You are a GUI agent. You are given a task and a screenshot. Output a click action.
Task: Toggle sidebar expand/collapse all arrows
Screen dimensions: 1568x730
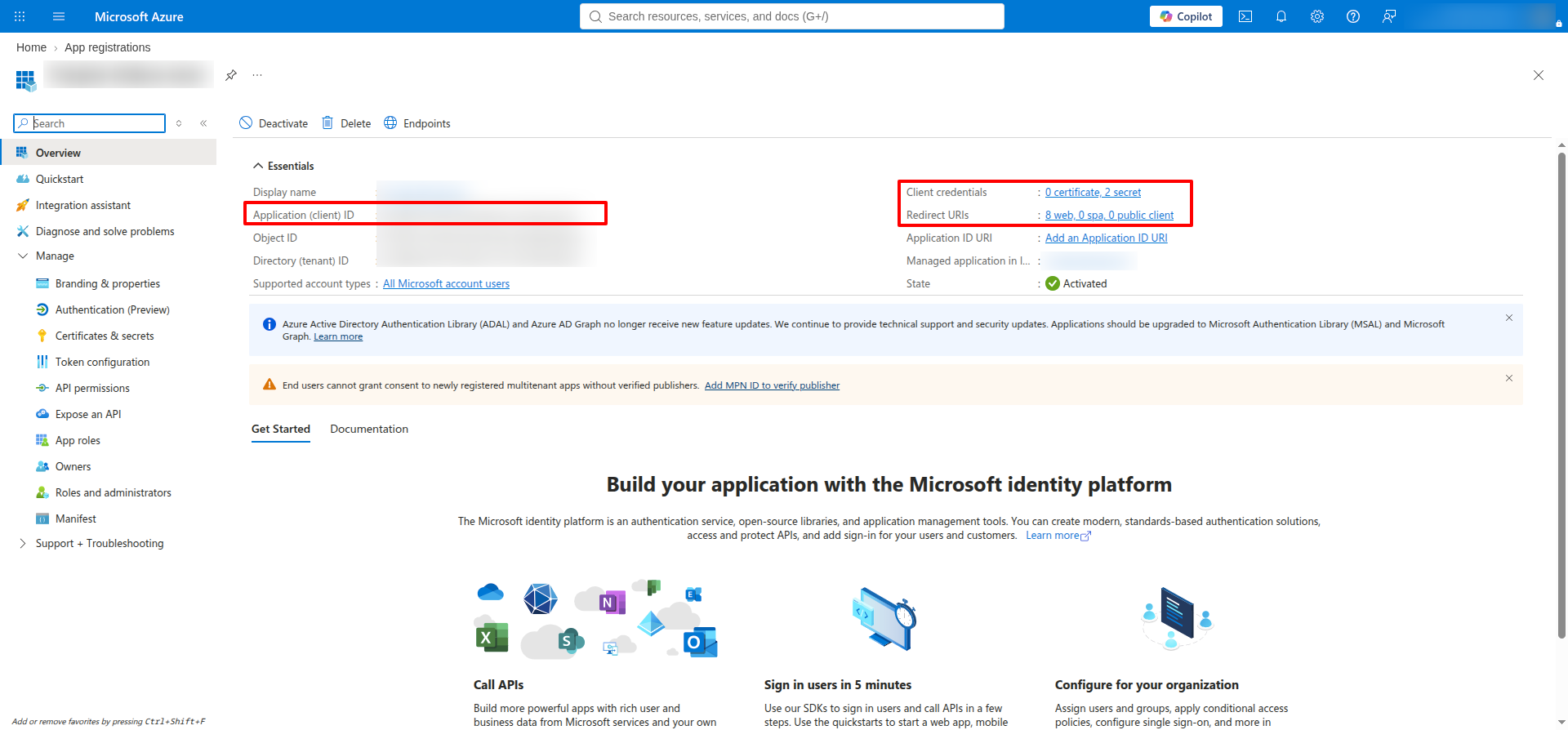pyautogui.click(x=179, y=123)
